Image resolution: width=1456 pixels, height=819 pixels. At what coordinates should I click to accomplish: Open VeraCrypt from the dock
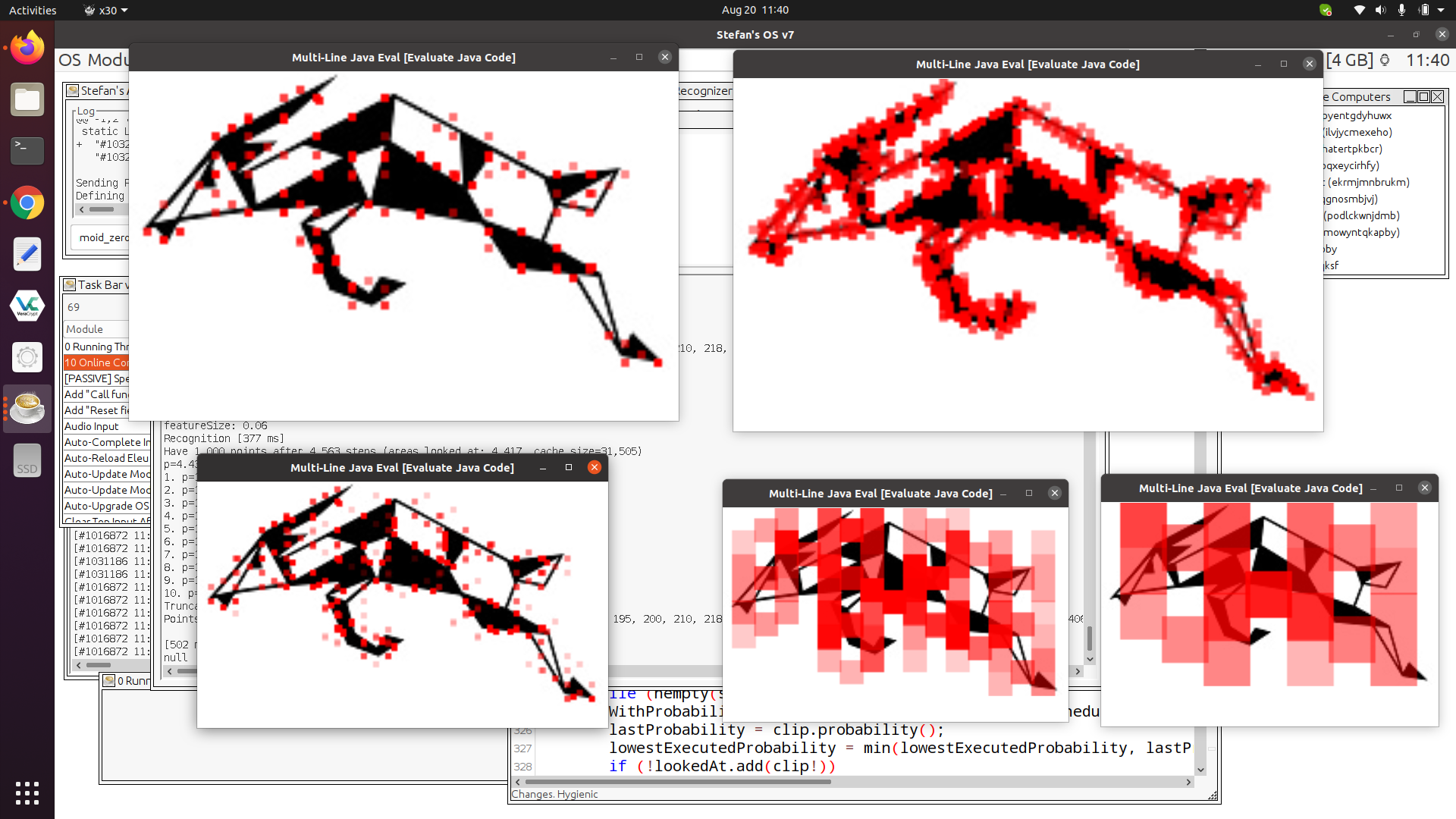pos(27,306)
